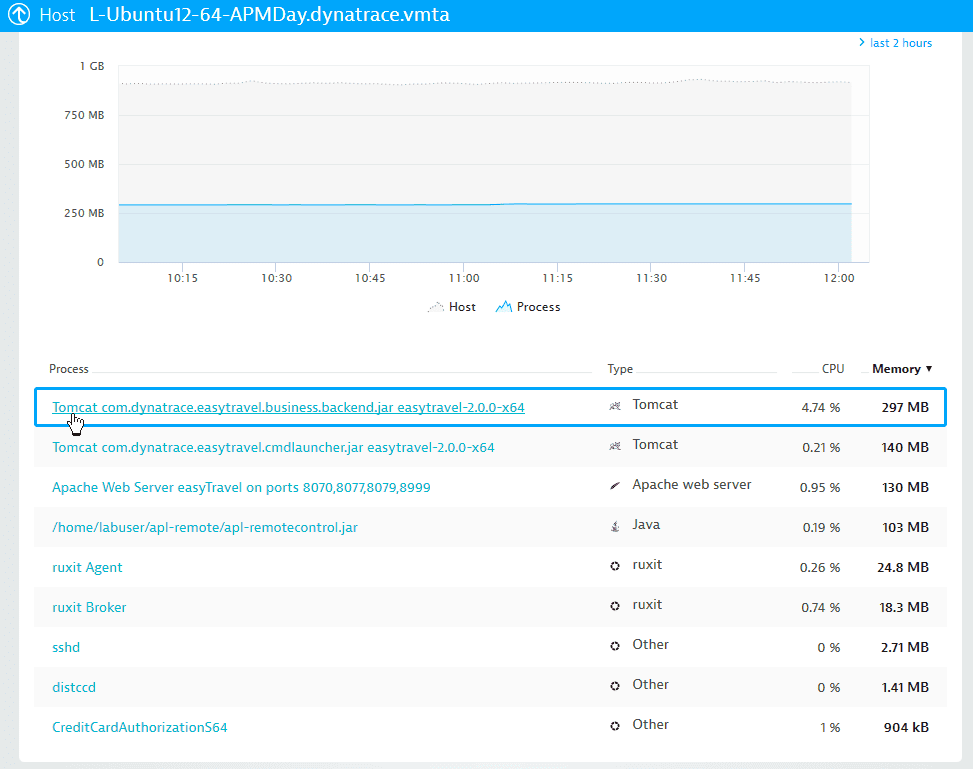
Task: Click the 12:00 time label on chart axis
Action: tap(839, 278)
